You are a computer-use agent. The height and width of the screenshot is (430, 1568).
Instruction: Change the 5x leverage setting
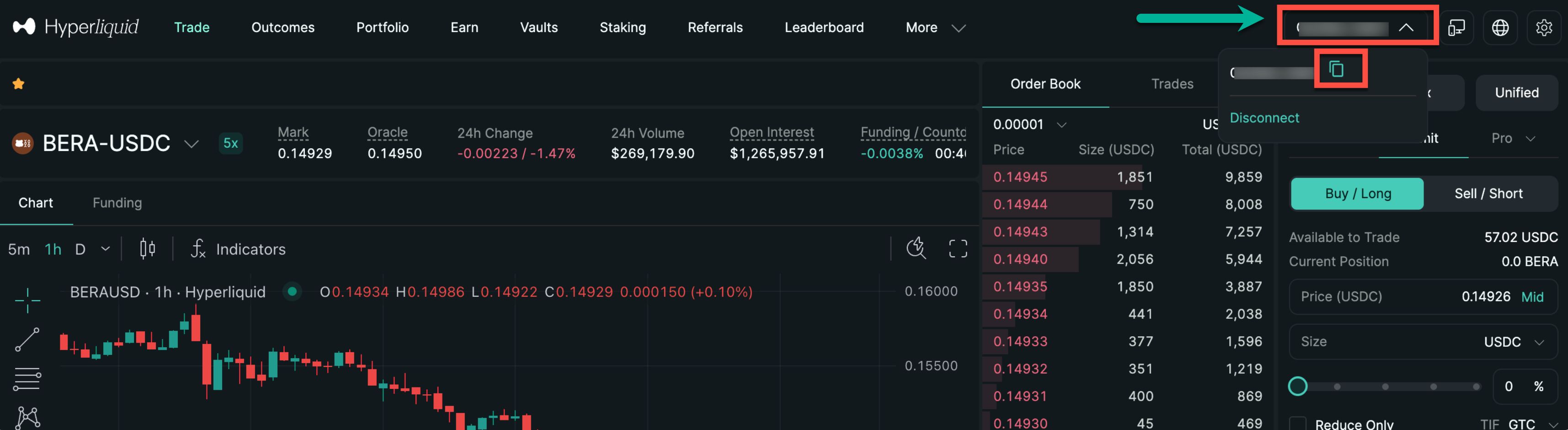click(231, 143)
